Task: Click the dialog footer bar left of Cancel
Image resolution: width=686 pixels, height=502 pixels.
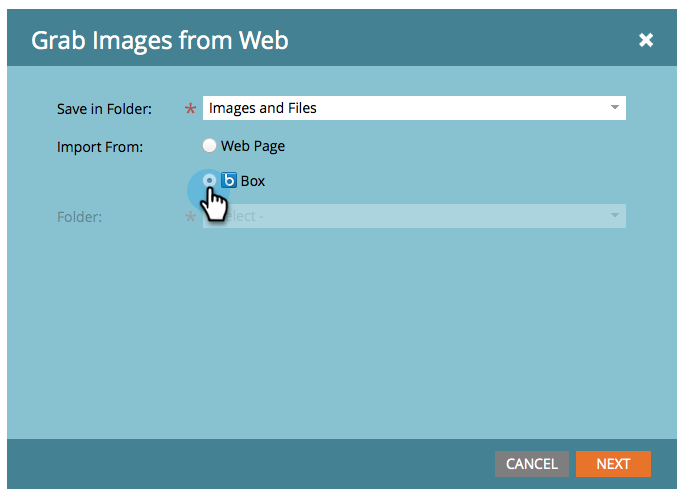Action: 251,464
